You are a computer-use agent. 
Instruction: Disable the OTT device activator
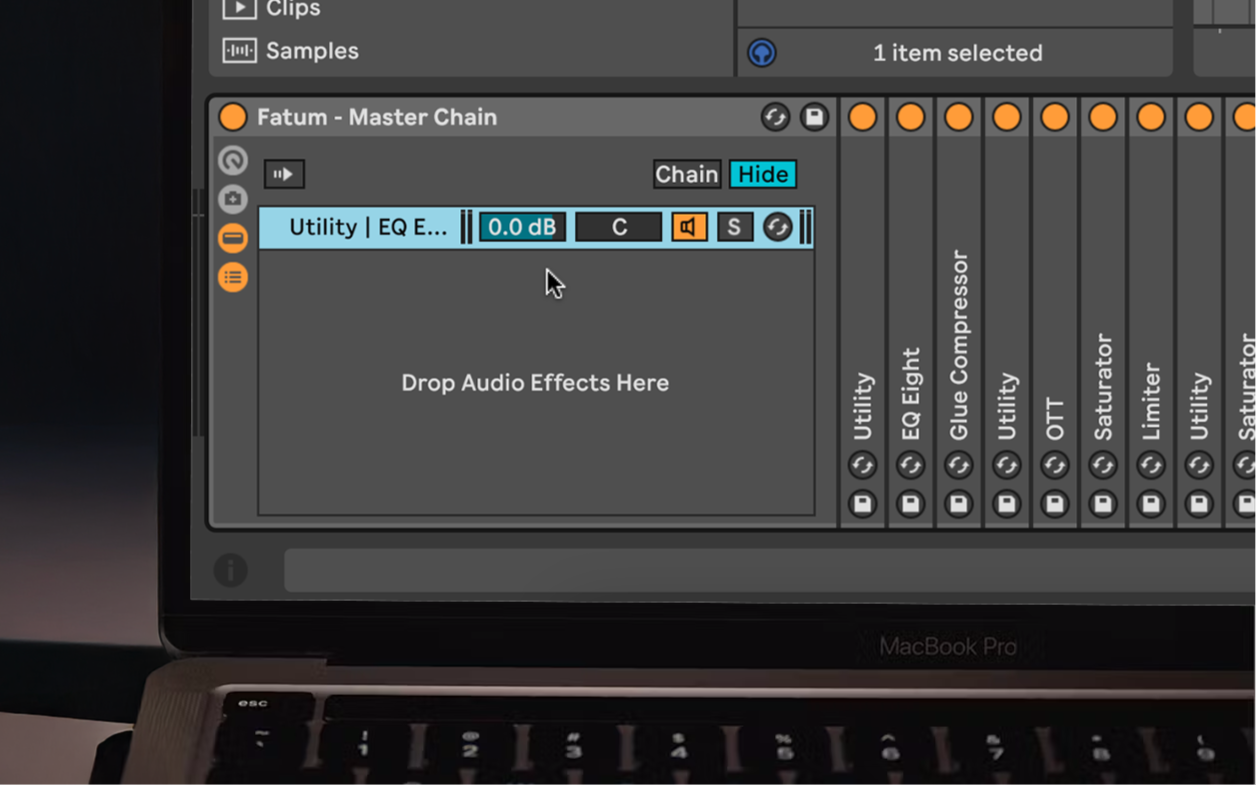point(1054,117)
